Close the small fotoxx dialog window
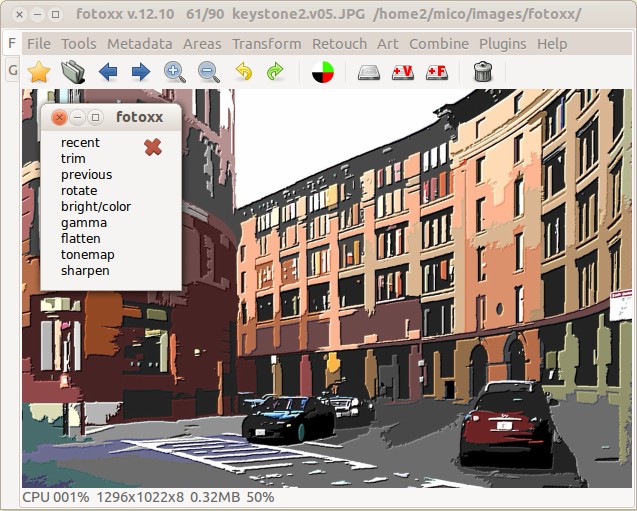637x511 pixels. pos(59,118)
